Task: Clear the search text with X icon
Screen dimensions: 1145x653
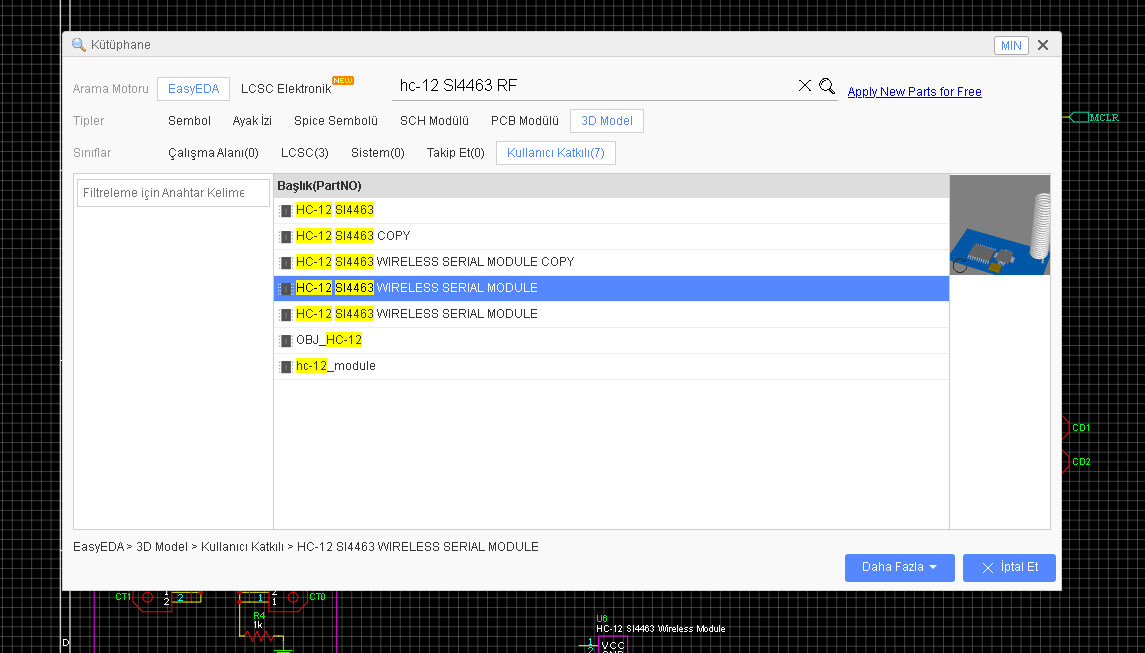Action: coord(805,85)
